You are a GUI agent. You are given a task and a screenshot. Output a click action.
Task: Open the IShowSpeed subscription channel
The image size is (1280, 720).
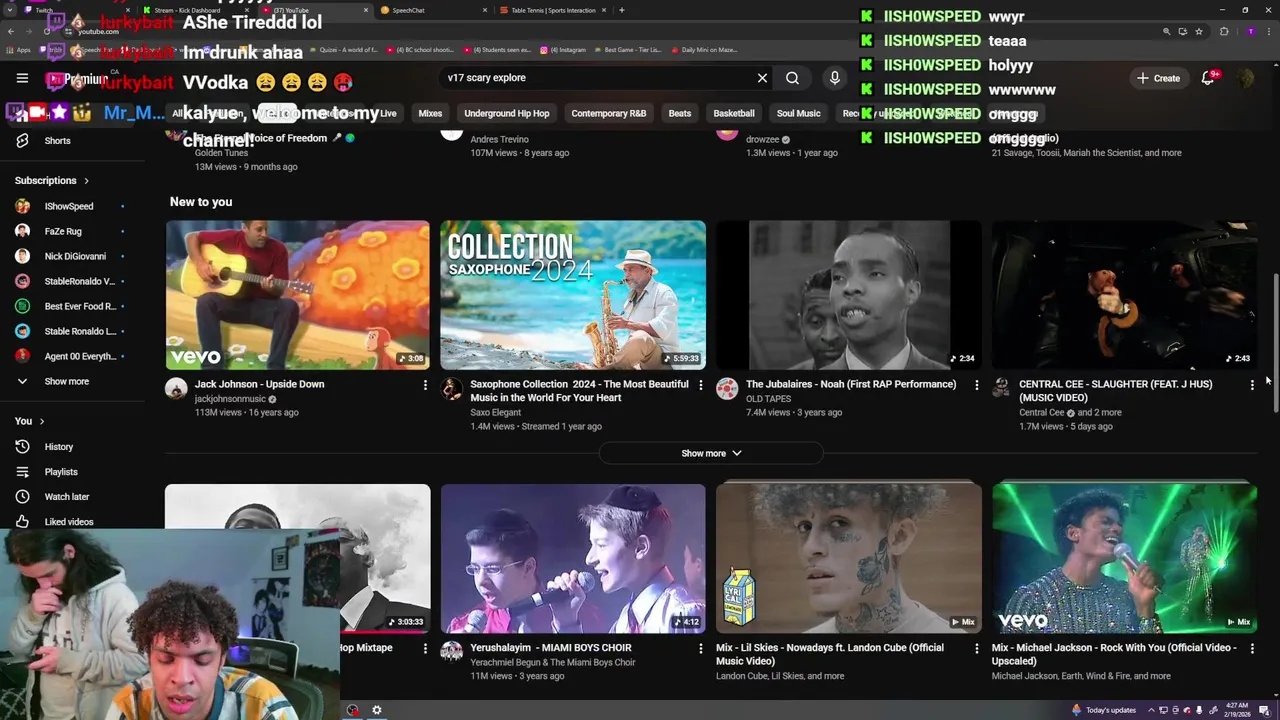(x=70, y=206)
